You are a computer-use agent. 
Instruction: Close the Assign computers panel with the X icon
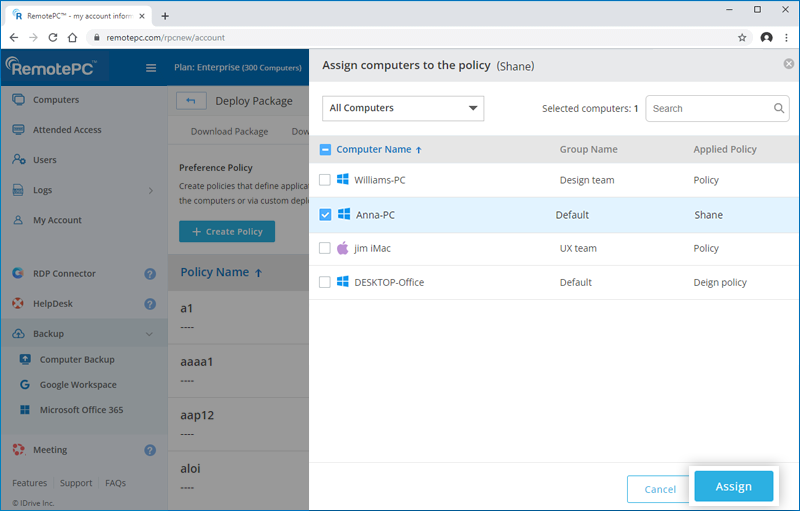(789, 64)
